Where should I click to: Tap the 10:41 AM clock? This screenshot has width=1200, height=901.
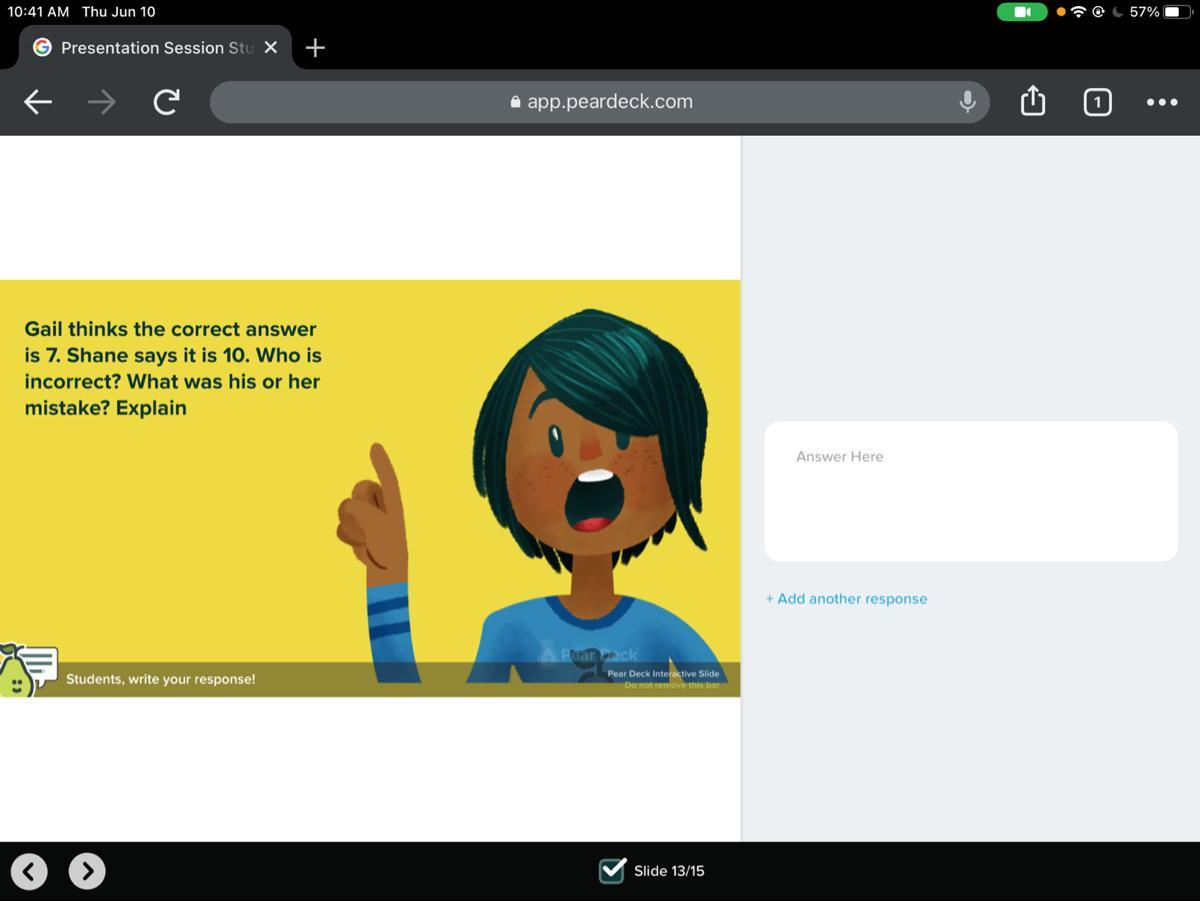pos(38,12)
